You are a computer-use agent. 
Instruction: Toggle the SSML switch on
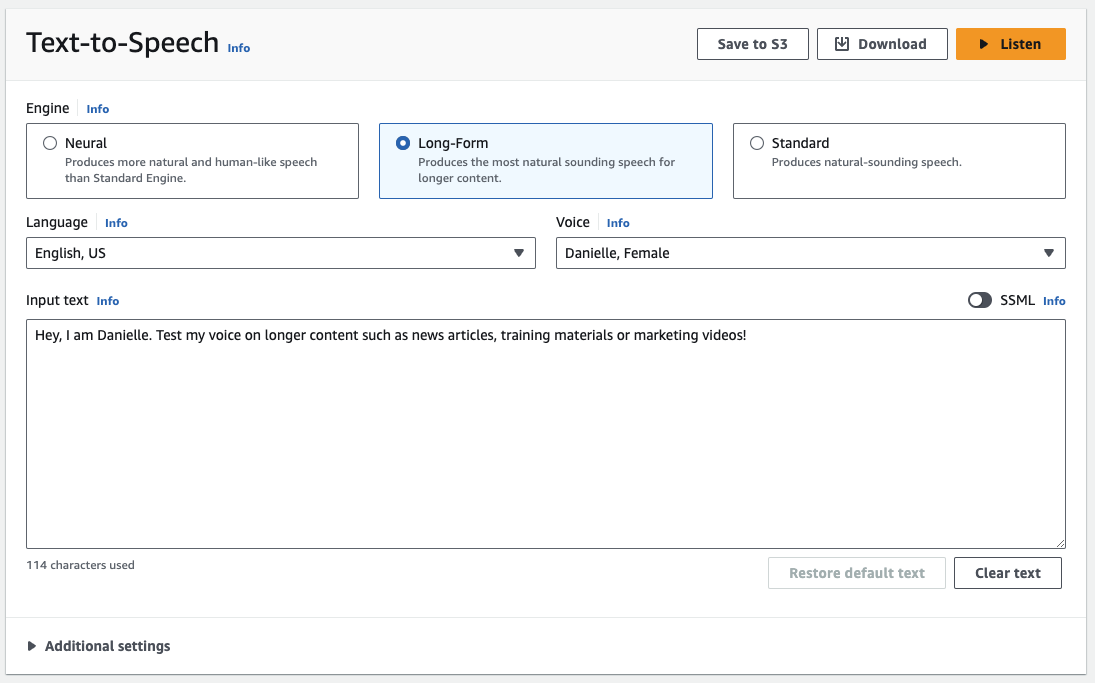(979, 300)
